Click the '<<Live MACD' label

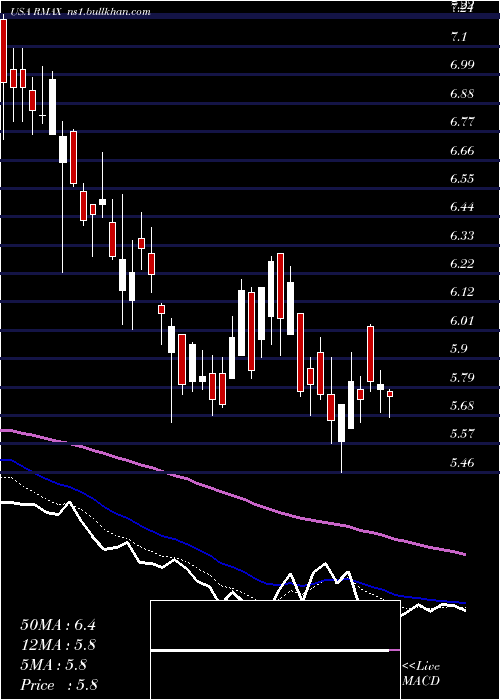click(x=421, y=674)
